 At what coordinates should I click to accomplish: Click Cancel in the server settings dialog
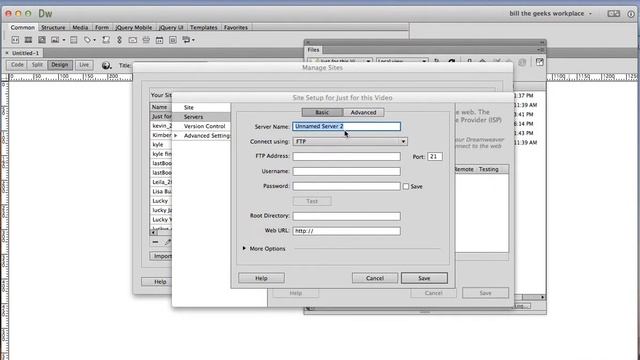pyautogui.click(x=375, y=278)
